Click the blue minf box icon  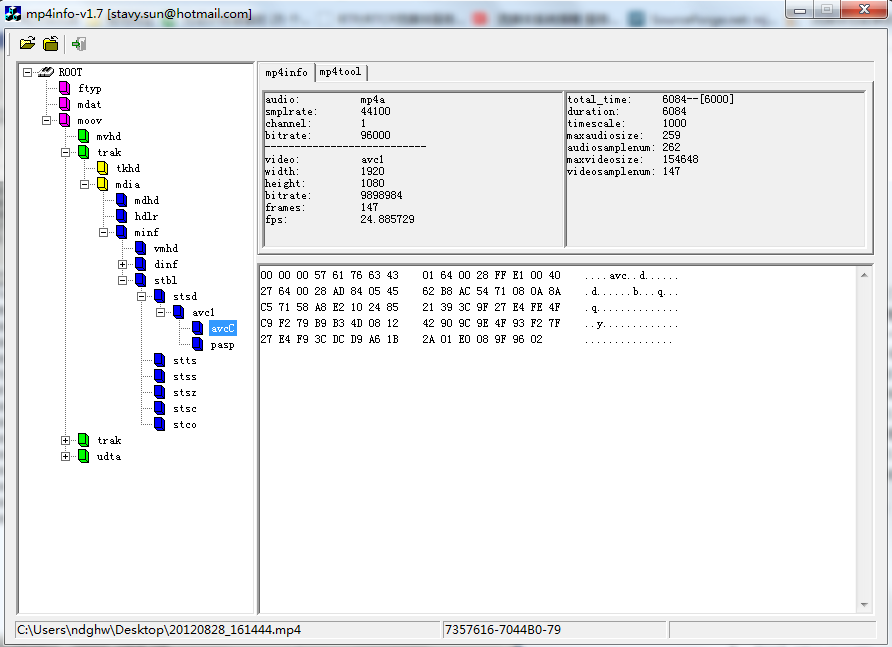(x=122, y=232)
